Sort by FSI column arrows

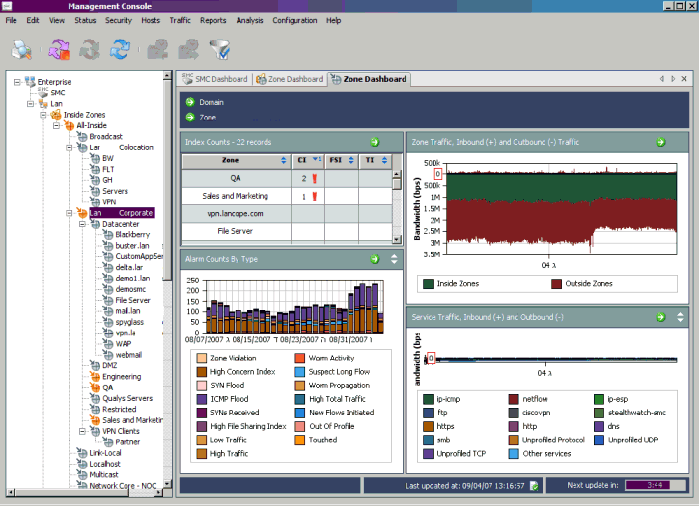(351, 160)
